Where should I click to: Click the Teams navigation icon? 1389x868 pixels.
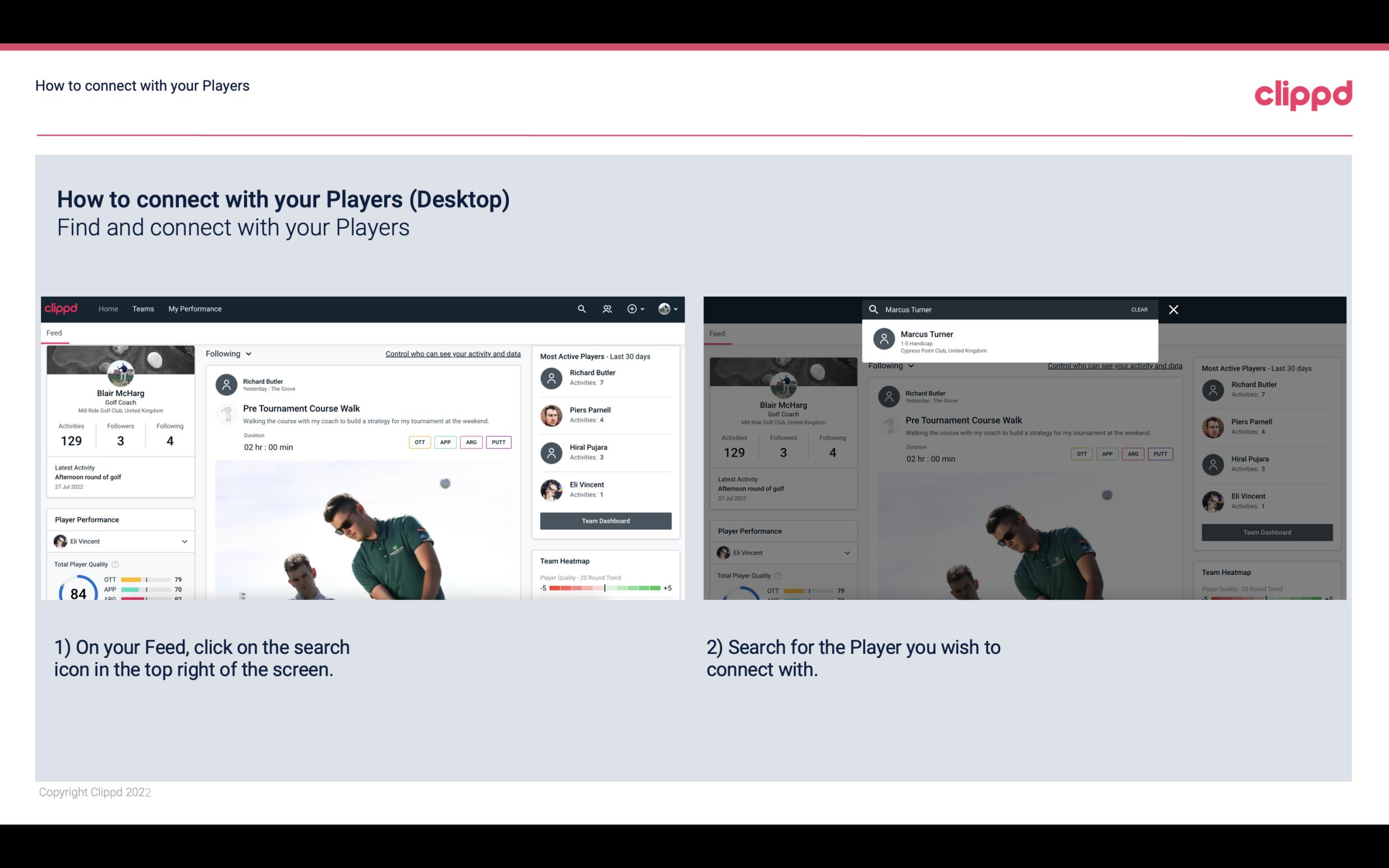point(143,308)
